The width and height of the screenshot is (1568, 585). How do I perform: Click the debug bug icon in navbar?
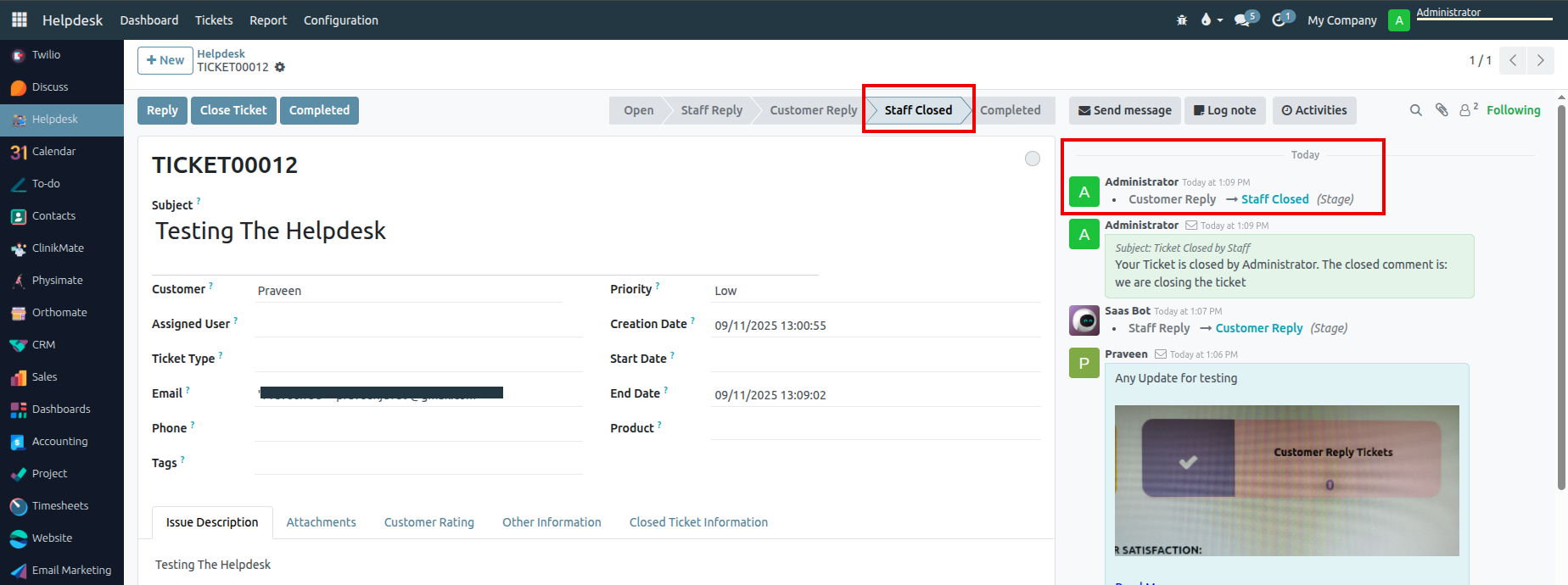[1182, 19]
